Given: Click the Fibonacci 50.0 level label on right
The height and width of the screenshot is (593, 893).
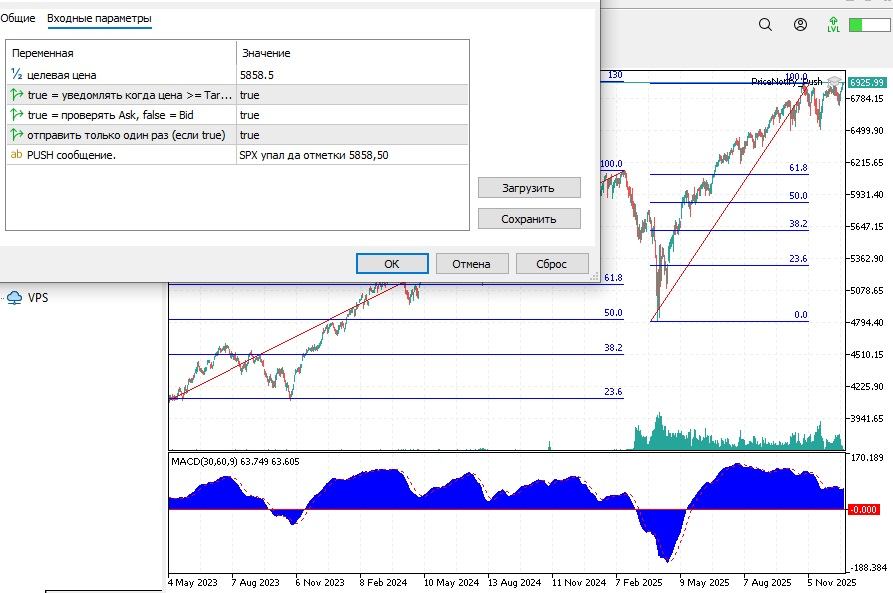Looking at the screenshot, I should [x=798, y=195].
